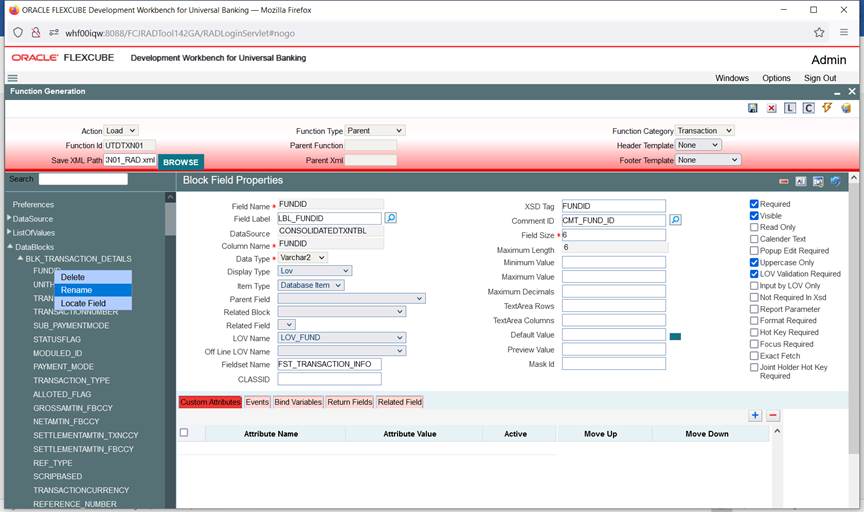This screenshot has height=512, width=864.
Task: Enable the Calender Text checkbox
Action: pyautogui.click(x=754, y=239)
